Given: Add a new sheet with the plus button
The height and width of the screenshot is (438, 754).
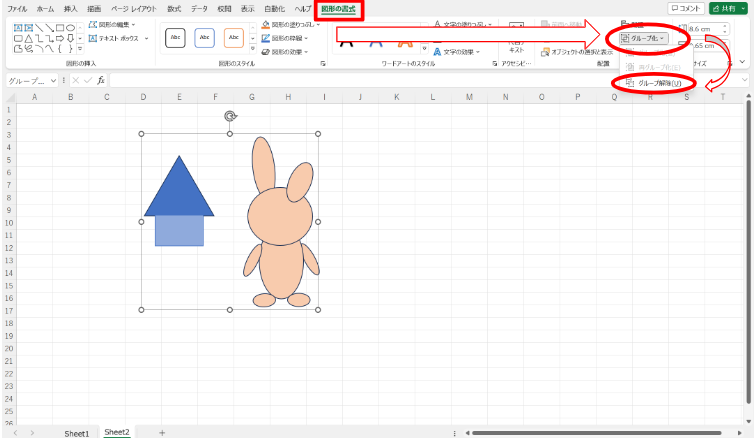Looking at the screenshot, I should coord(162,433).
